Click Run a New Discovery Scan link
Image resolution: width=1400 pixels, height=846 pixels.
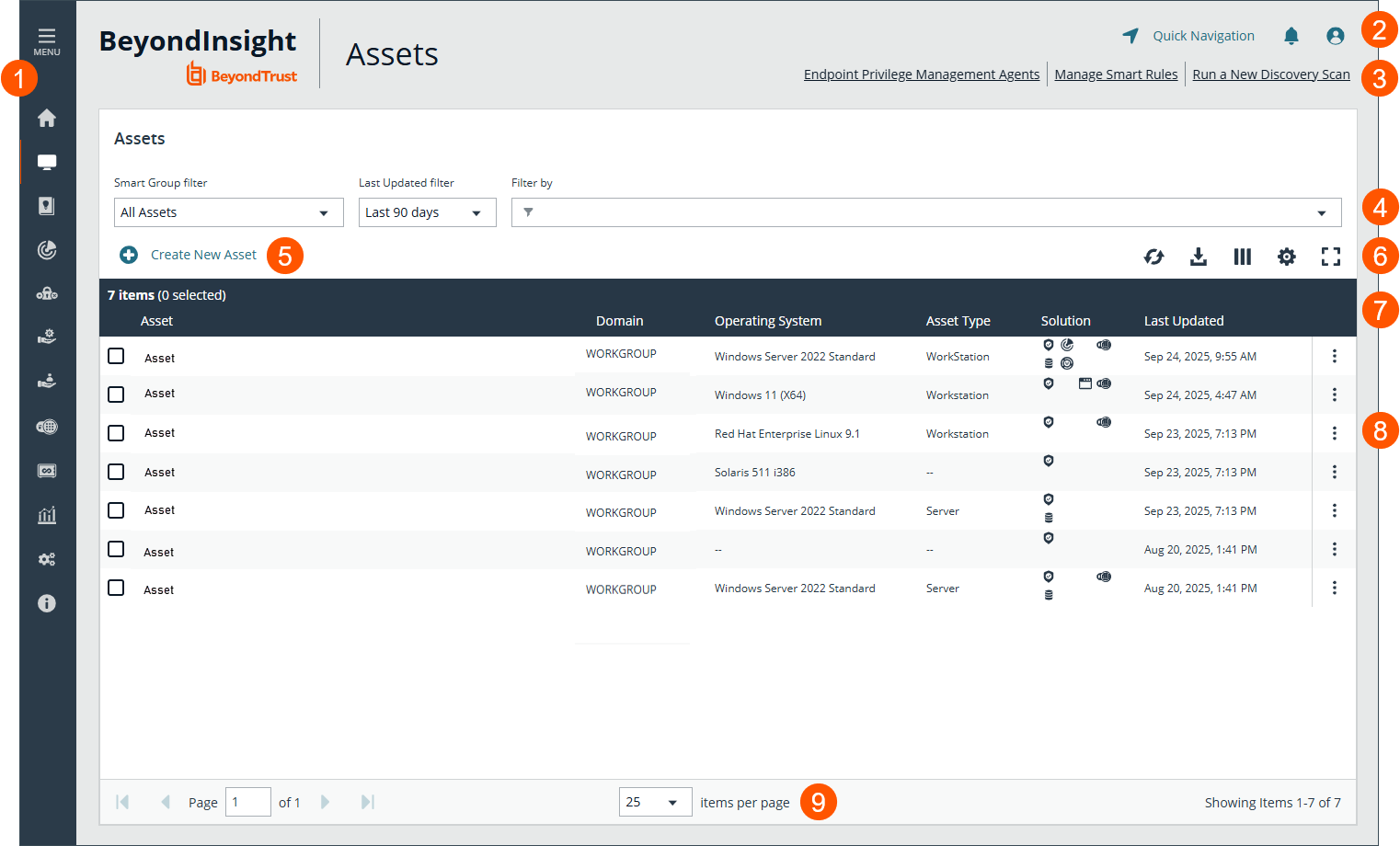click(x=1271, y=74)
